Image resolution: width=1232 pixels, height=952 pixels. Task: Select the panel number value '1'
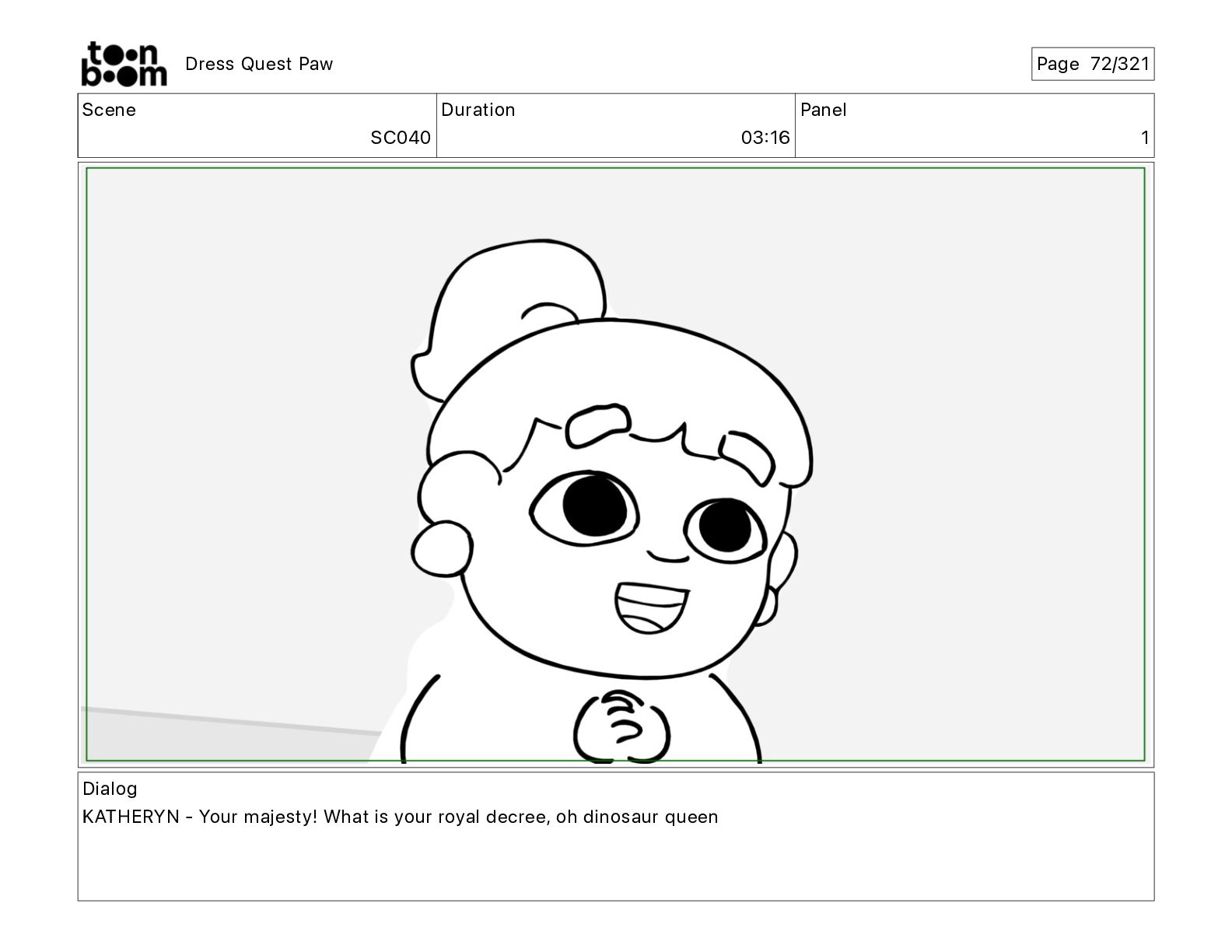(1145, 138)
